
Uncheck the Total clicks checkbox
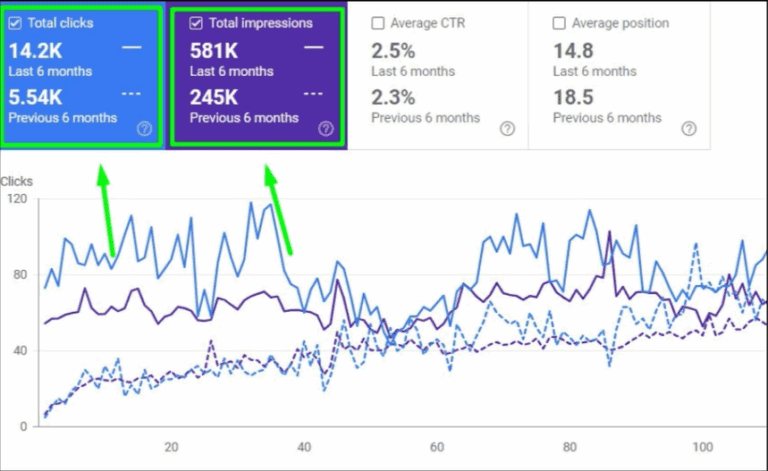pyautogui.click(x=15, y=23)
